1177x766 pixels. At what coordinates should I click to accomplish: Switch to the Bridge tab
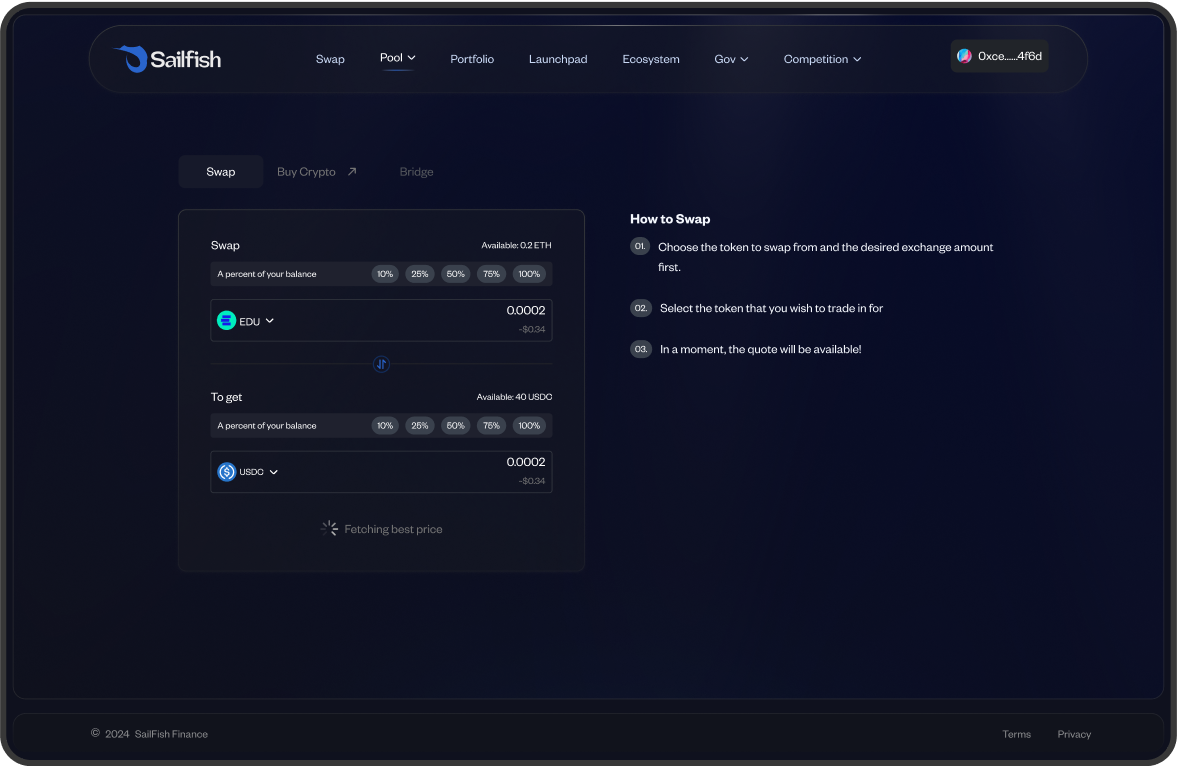(416, 172)
